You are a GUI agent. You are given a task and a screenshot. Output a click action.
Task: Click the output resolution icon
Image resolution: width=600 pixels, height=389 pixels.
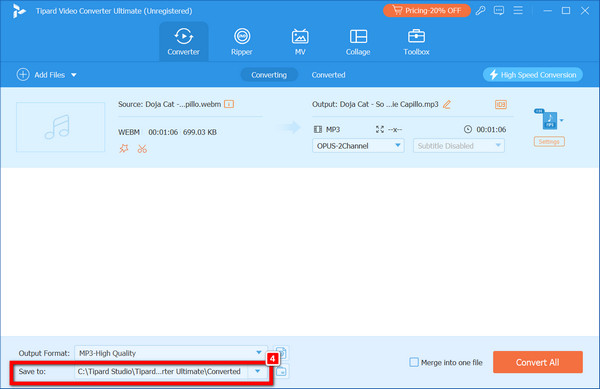(380, 129)
